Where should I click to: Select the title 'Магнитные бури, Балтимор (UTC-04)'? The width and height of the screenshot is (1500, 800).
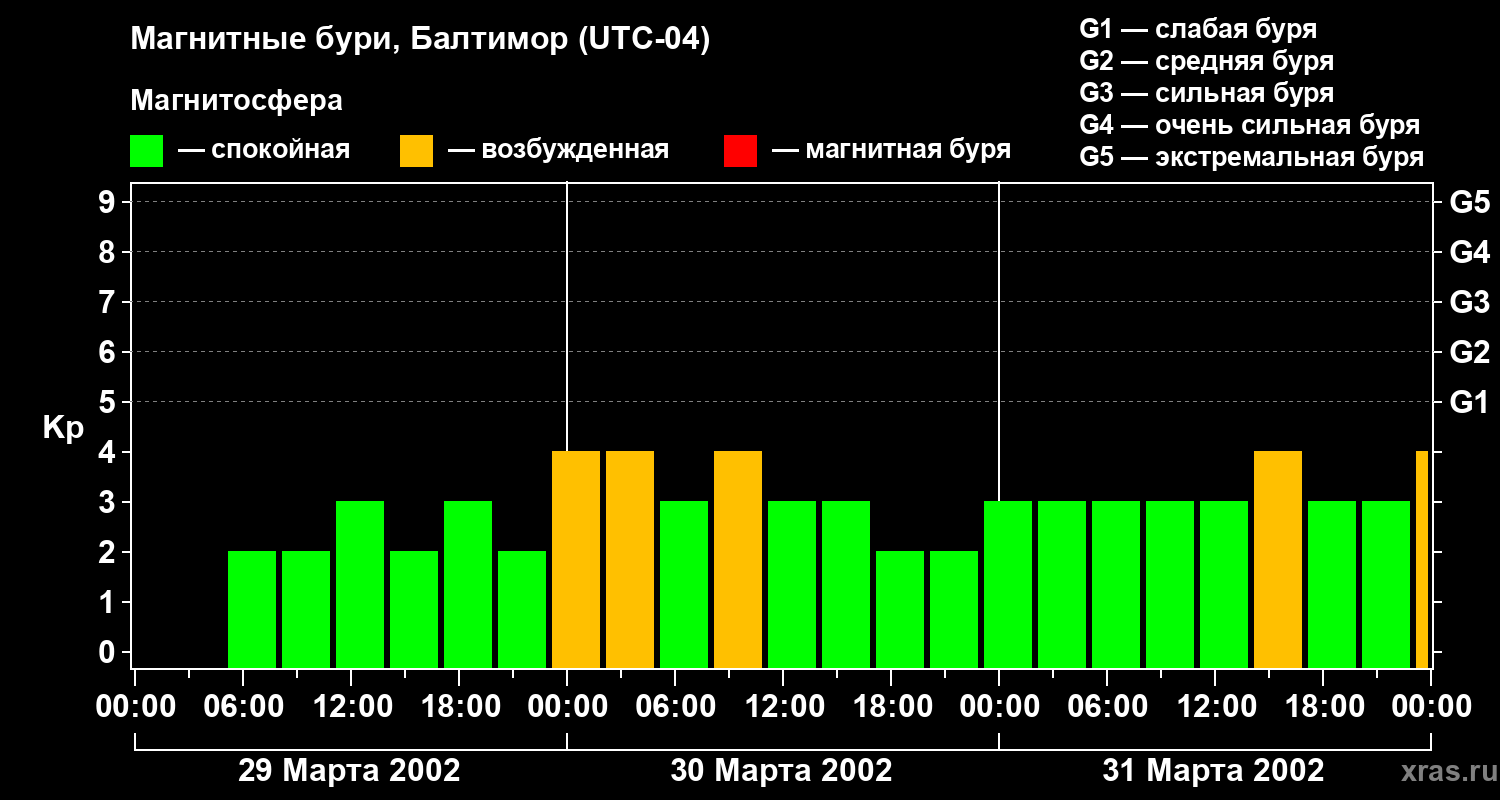click(420, 40)
